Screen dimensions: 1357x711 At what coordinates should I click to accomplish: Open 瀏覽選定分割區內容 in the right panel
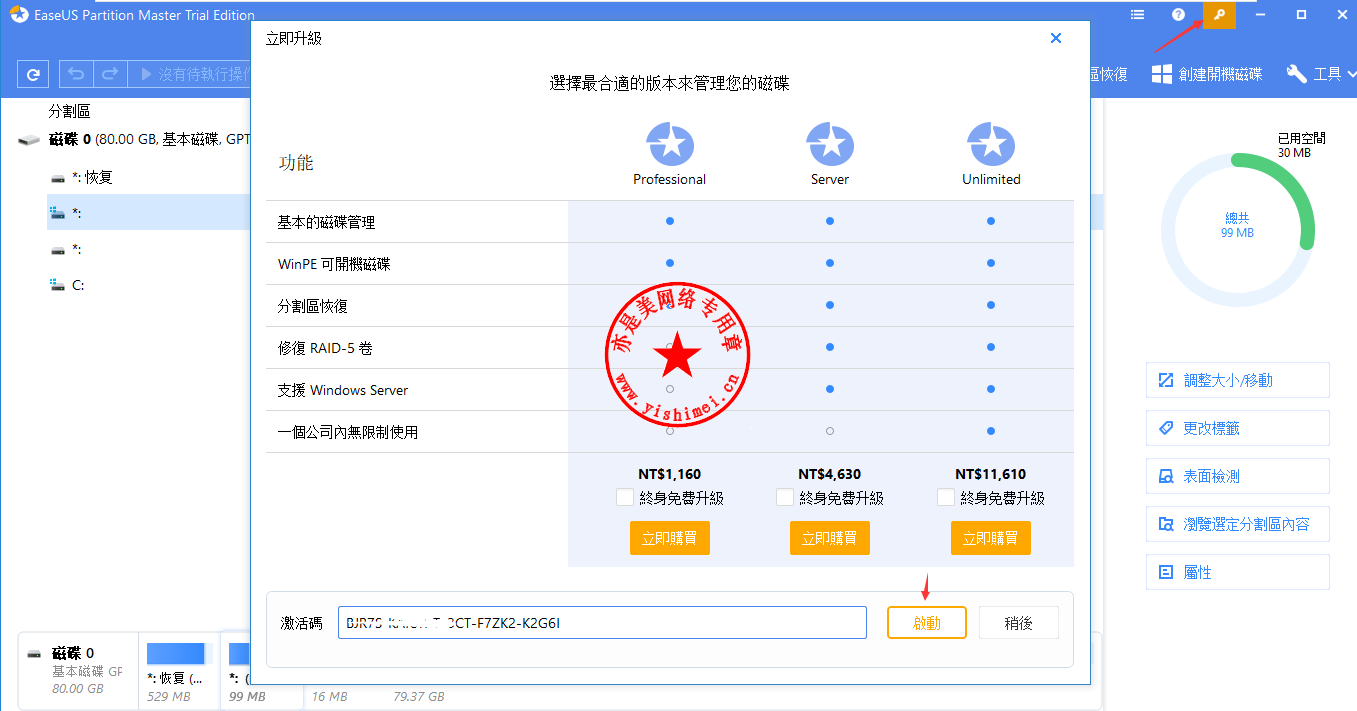pyautogui.click(x=1238, y=524)
